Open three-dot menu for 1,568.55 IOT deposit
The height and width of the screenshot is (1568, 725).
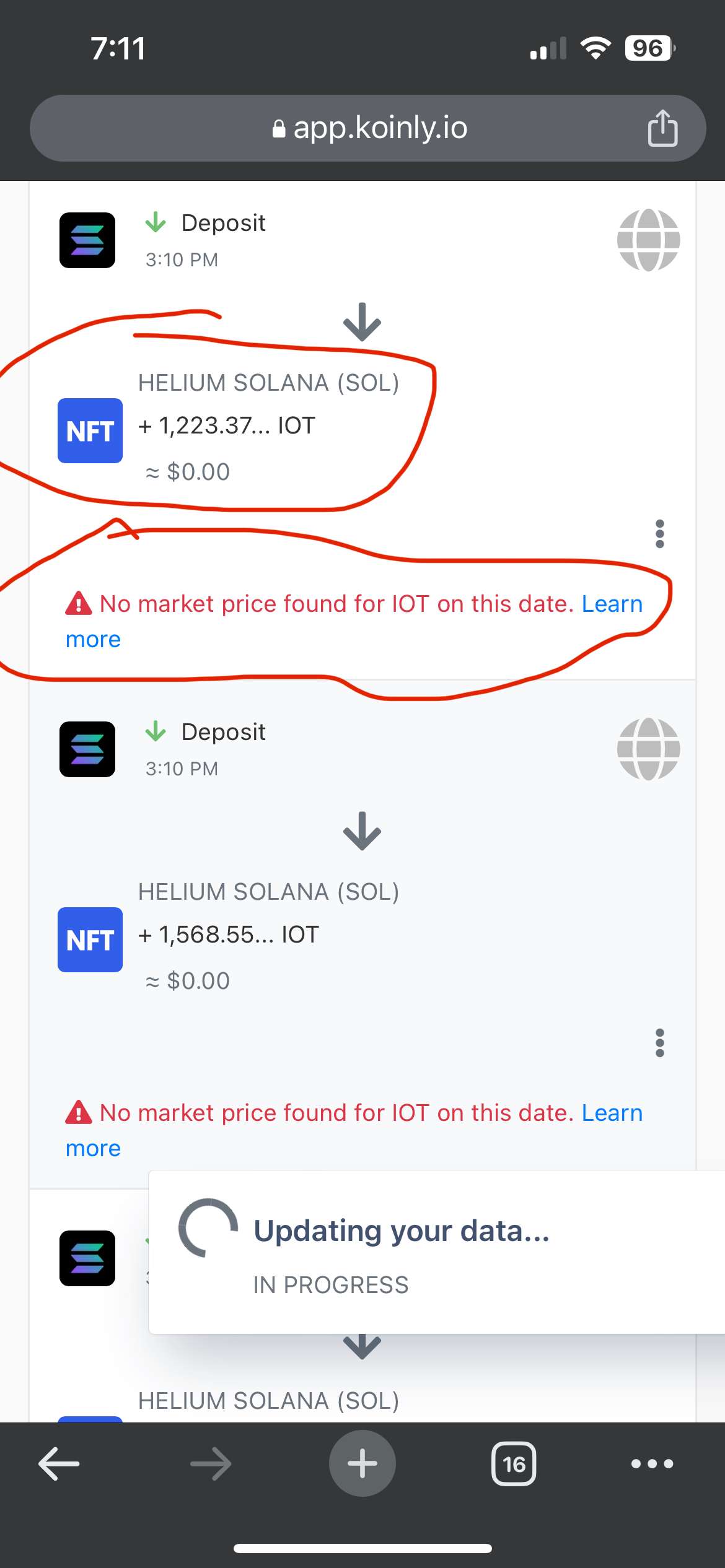point(659,1043)
